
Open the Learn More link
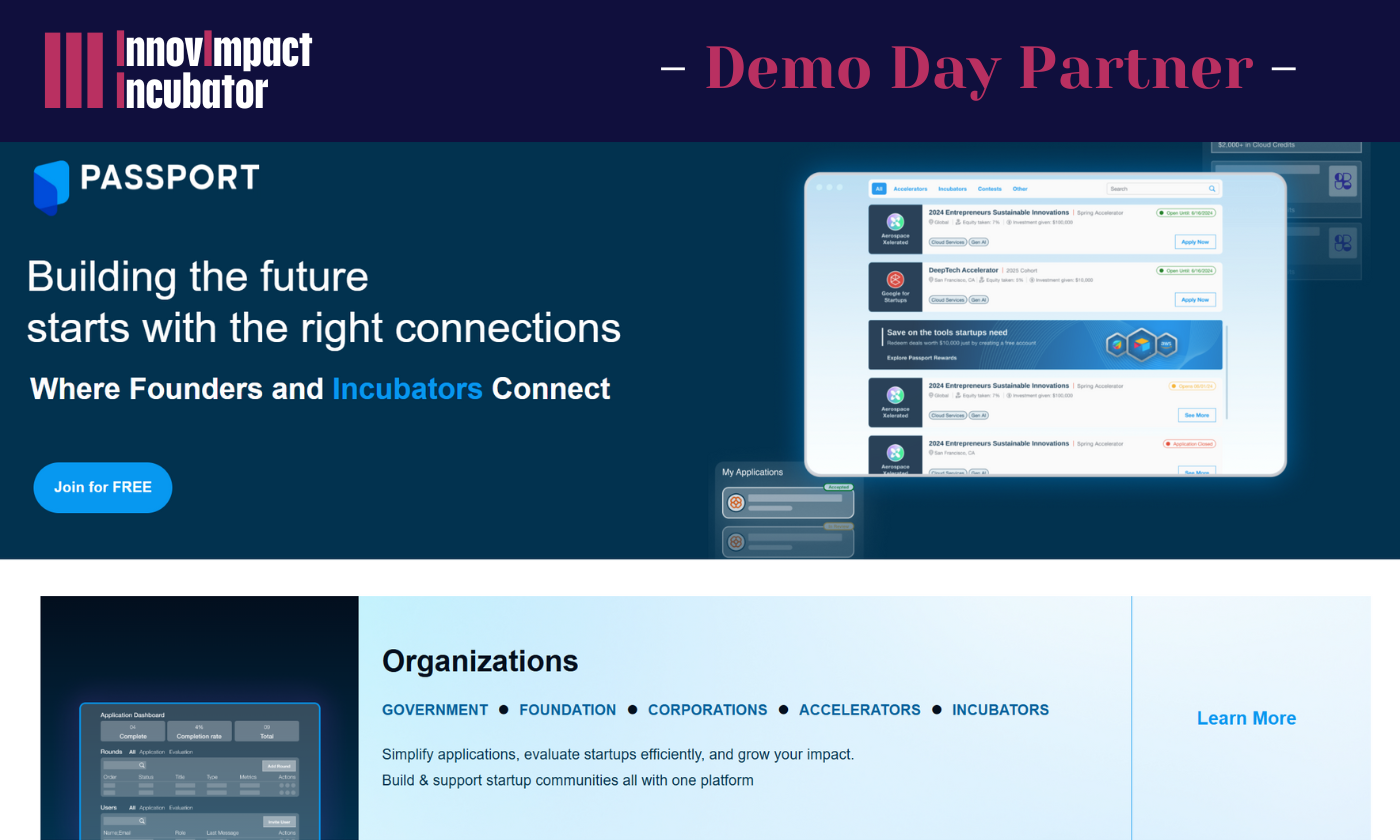point(1246,718)
